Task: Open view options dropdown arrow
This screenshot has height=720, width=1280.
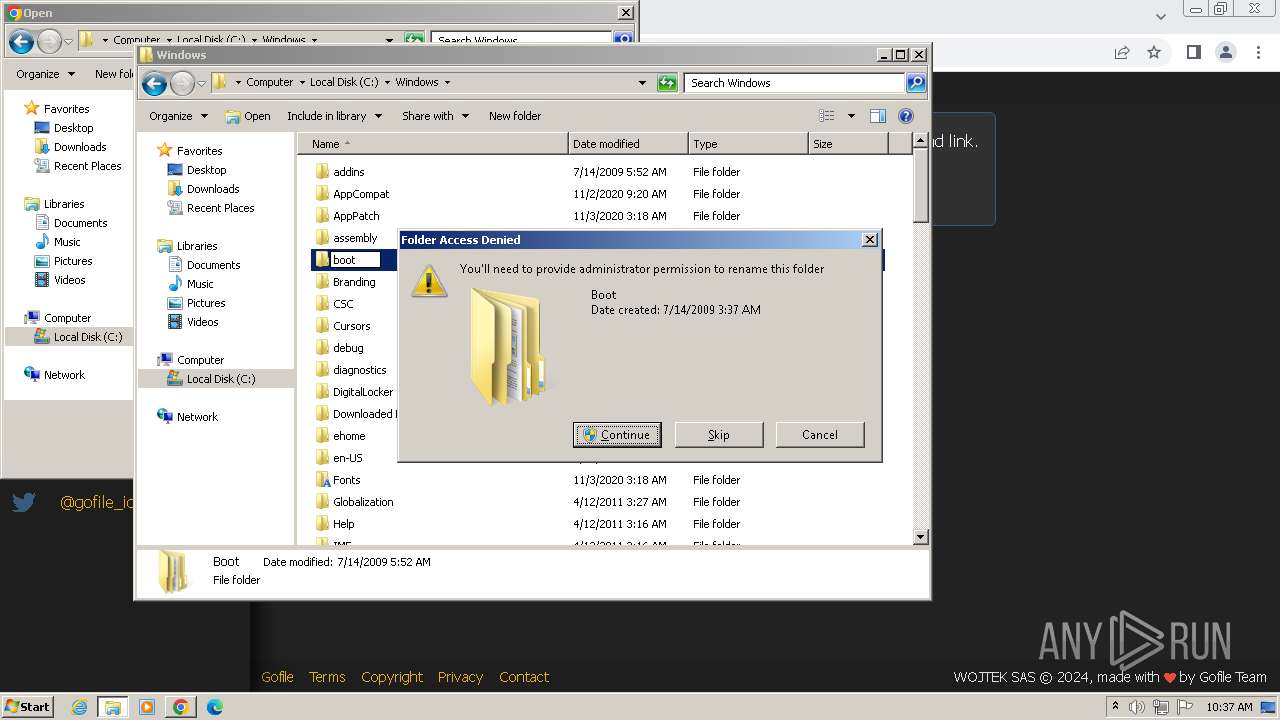Action: click(851, 116)
